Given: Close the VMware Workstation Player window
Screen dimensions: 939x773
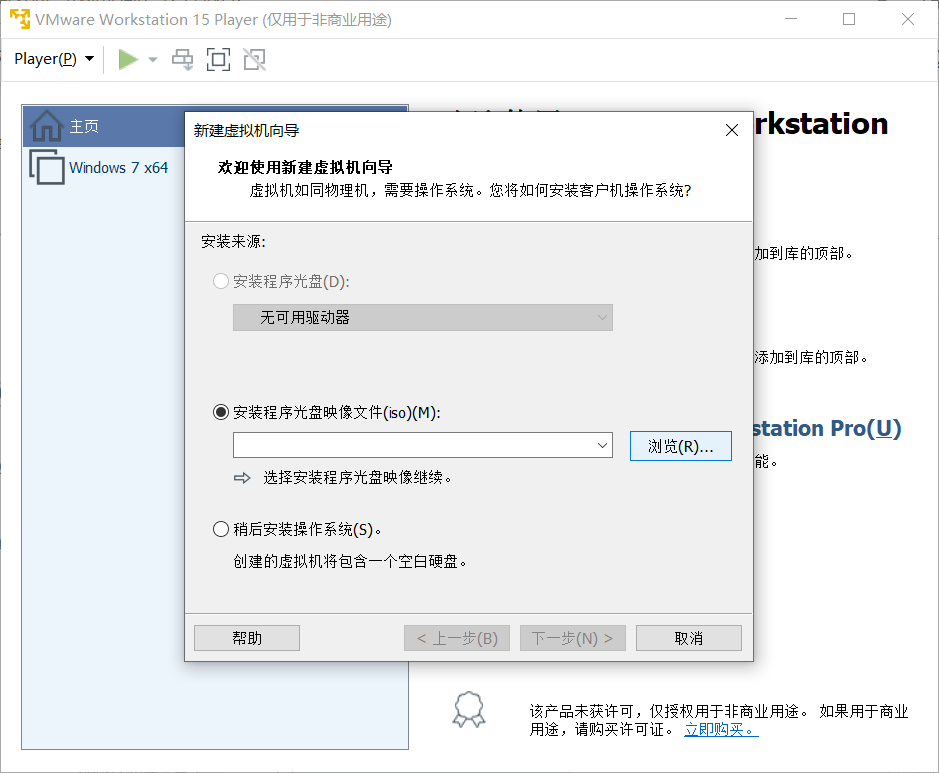Looking at the screenshot, I should pos(907,19).
